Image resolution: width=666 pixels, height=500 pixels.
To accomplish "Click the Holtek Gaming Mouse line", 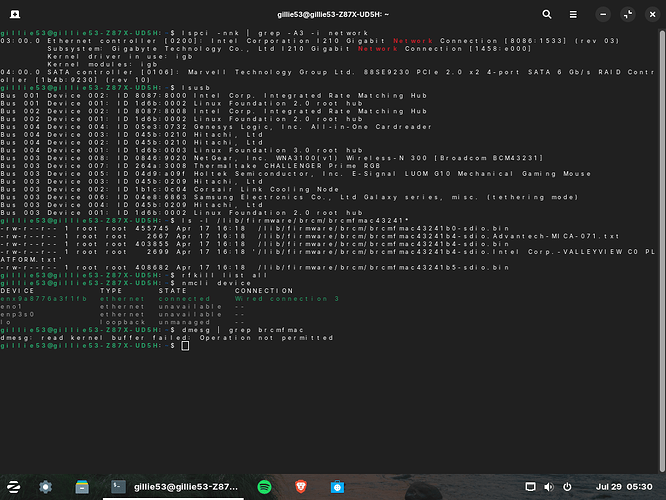I will (296, 174).
